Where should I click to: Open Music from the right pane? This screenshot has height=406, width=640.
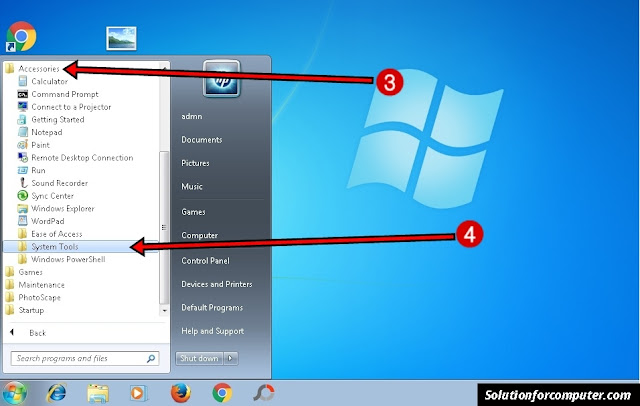coord(192,186)
